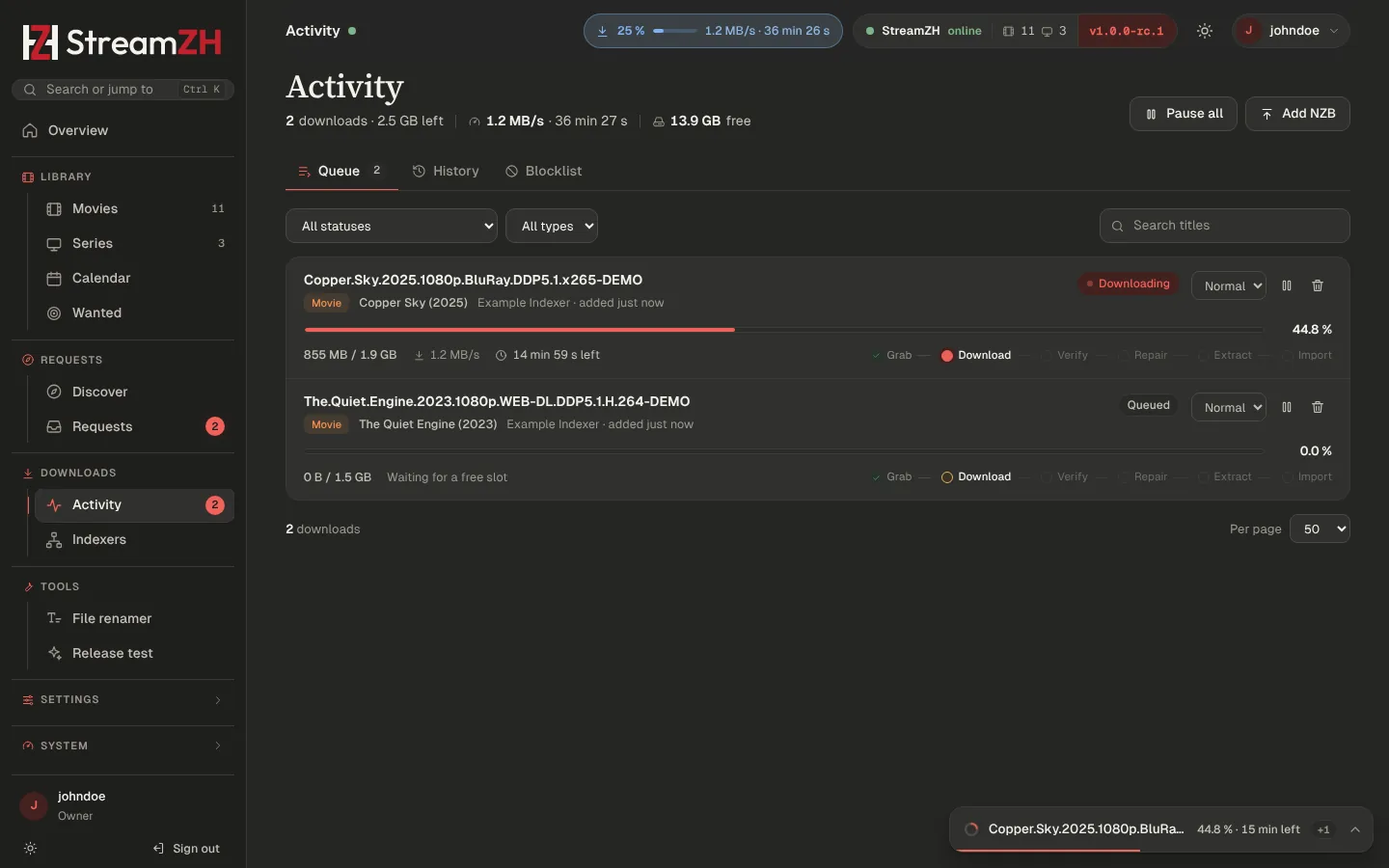Expand the floating download widget chevron
The height and width of the screenshot is (868, 1389).
1355,829
